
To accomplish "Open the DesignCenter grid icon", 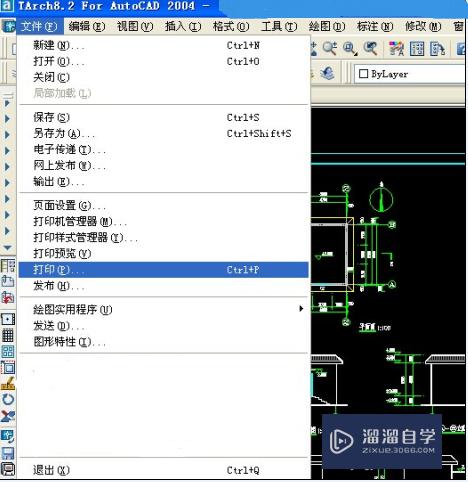I will (x=417, y=49).
